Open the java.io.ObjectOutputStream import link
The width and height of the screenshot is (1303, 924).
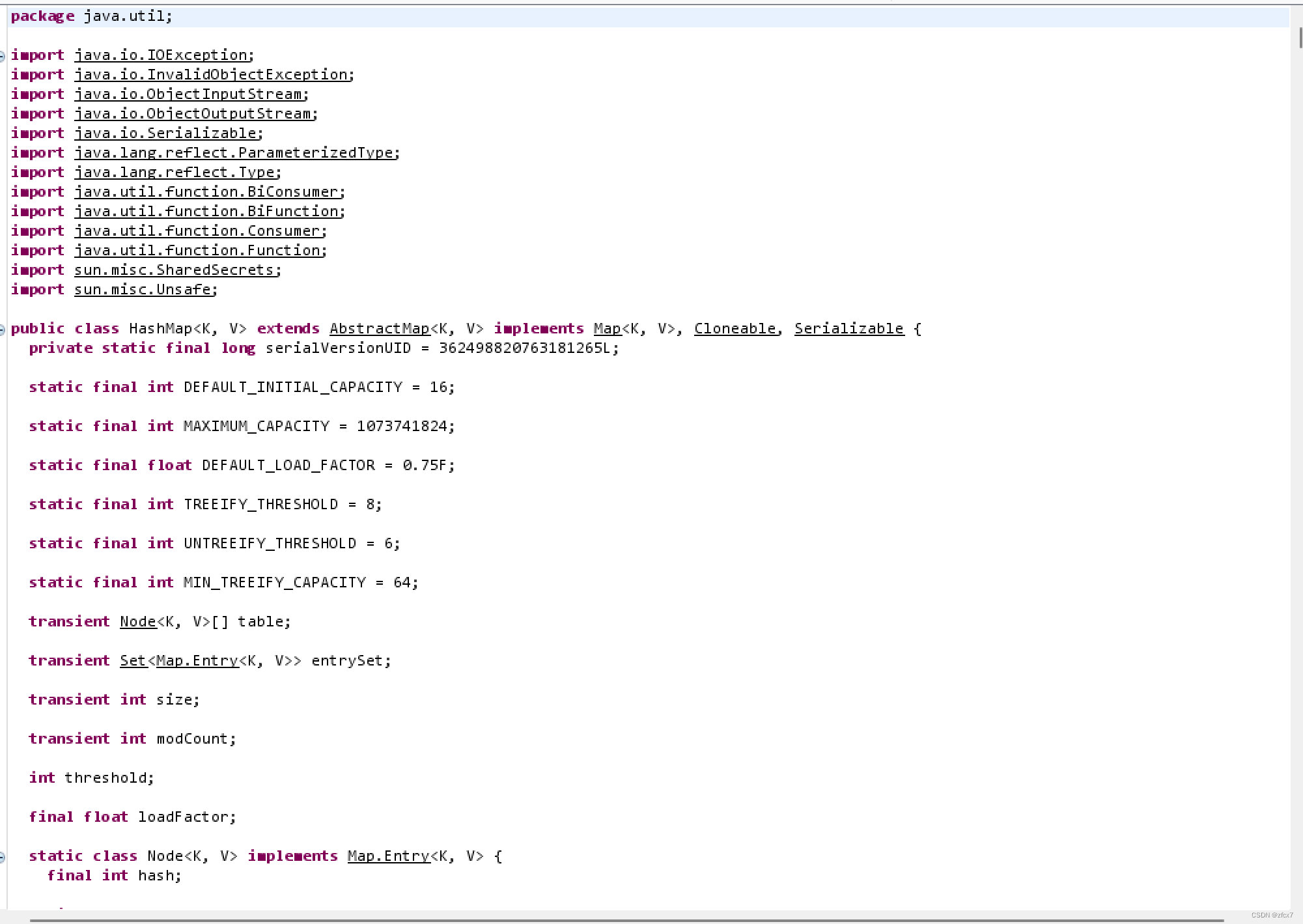(x=195, y=113)
